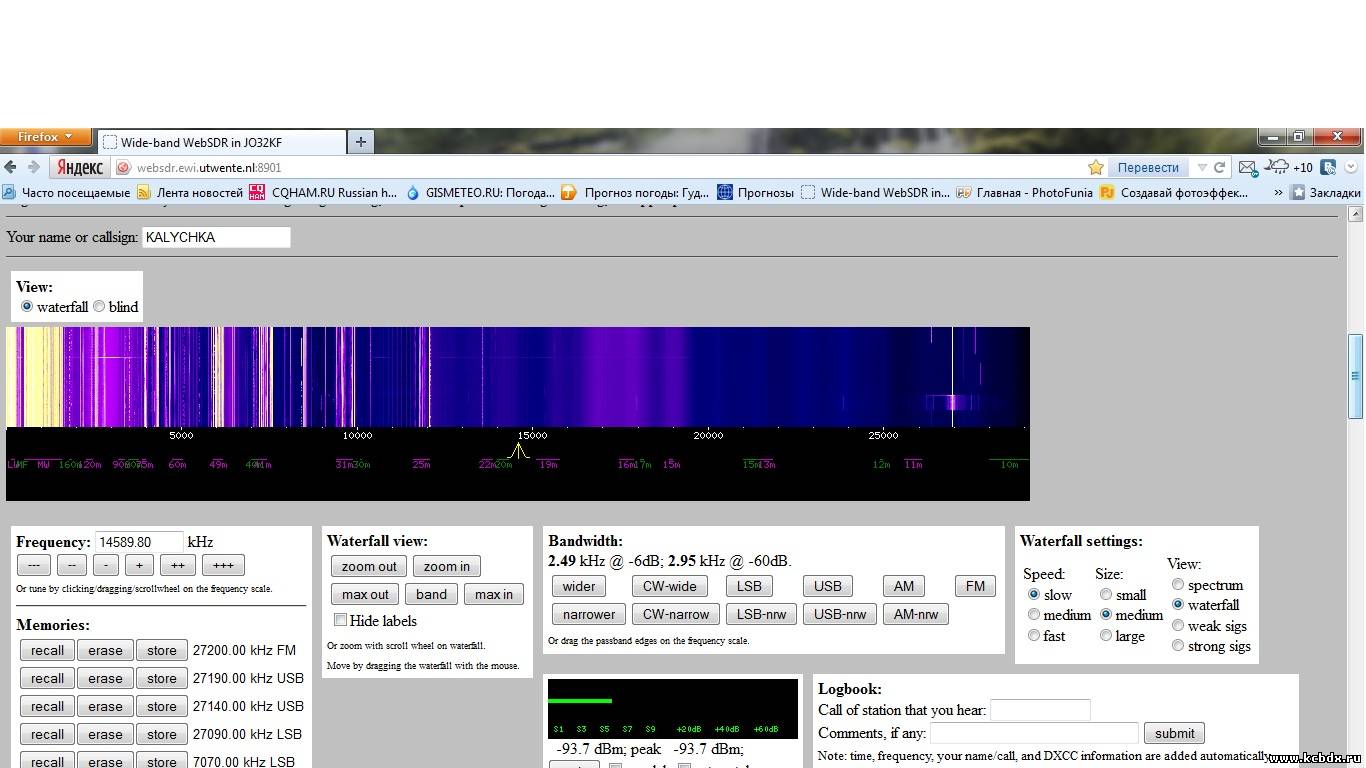Bookmark this page with the star icon
Screen dimensions: 1366x768
pos(1096,167)
